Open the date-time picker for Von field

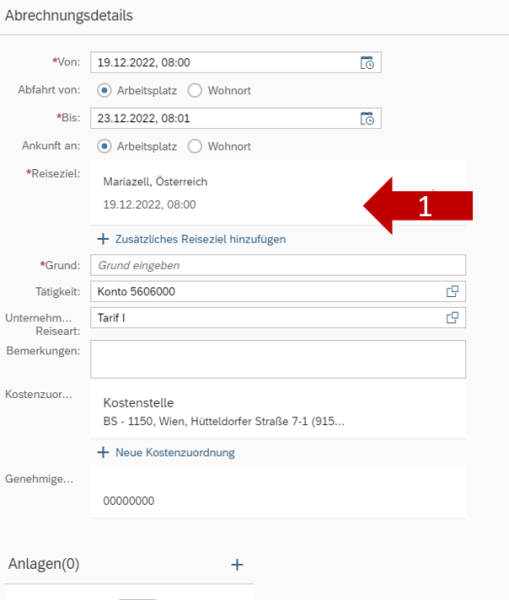(367, 62)
